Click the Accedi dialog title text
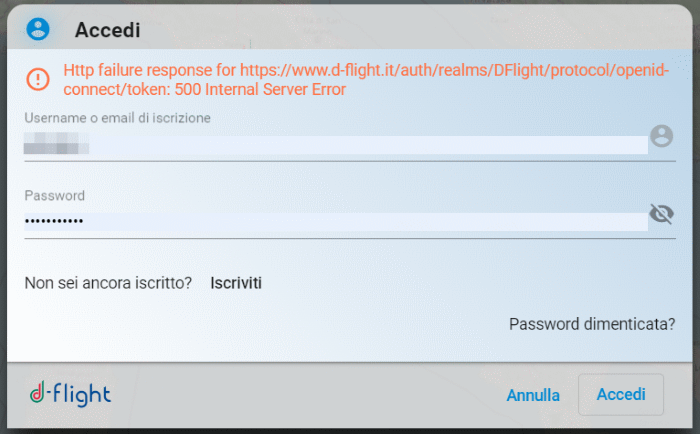Viewport: 700px width, 434px height. point(107,30)
